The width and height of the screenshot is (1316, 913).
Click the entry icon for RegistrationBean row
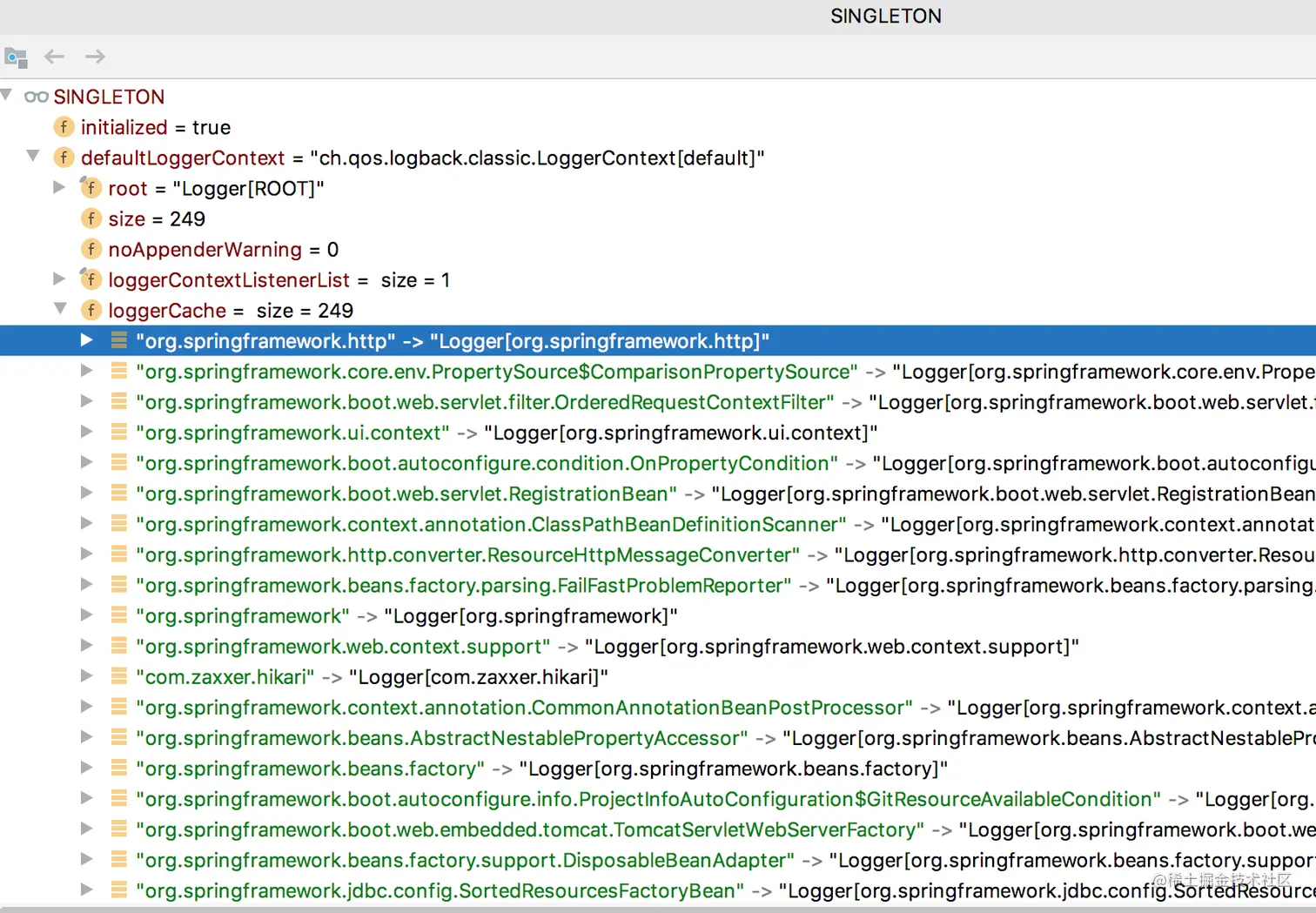[119, 493]
